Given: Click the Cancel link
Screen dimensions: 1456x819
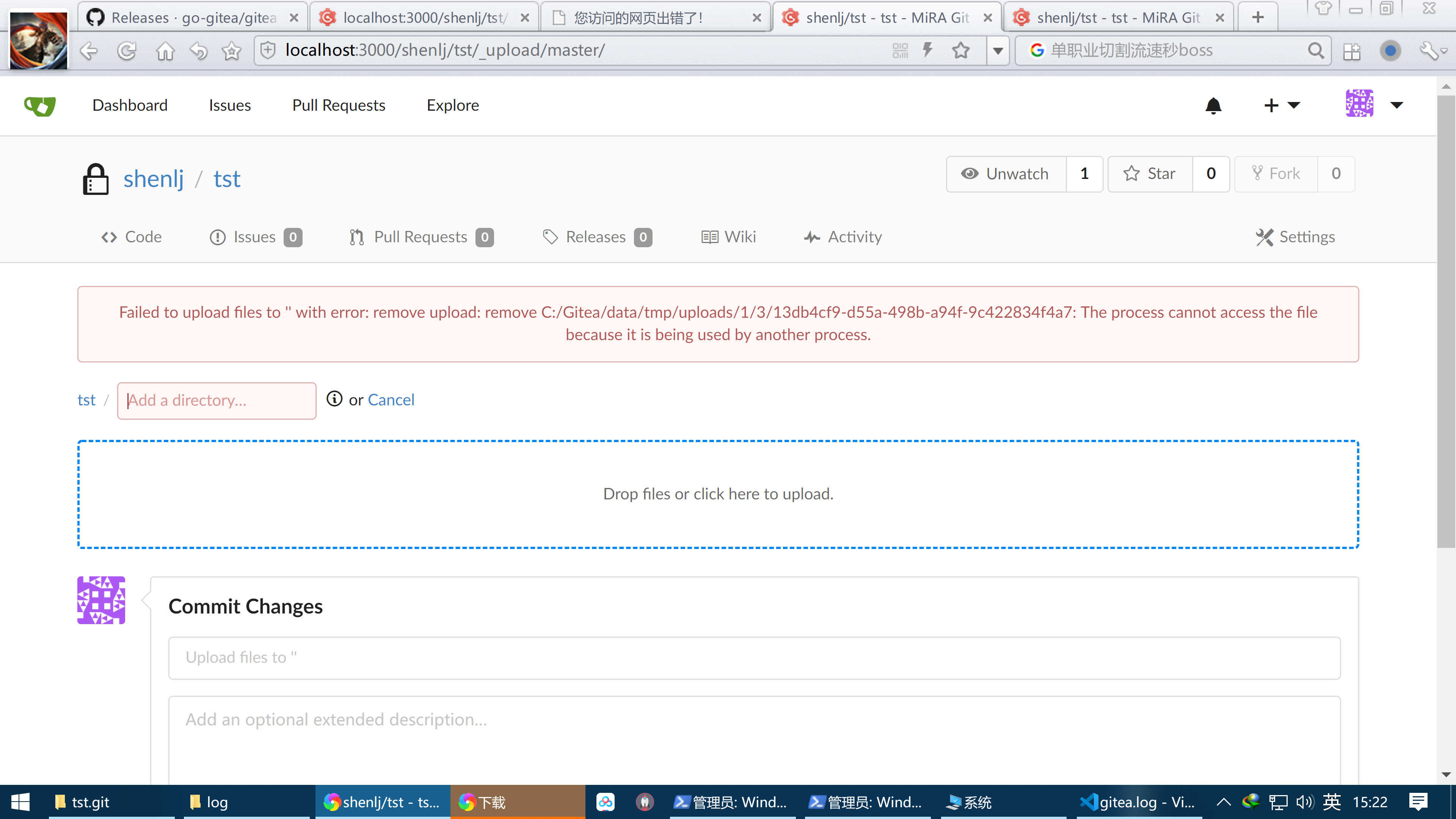Looking at the screenshot, I should pos(391,400).
